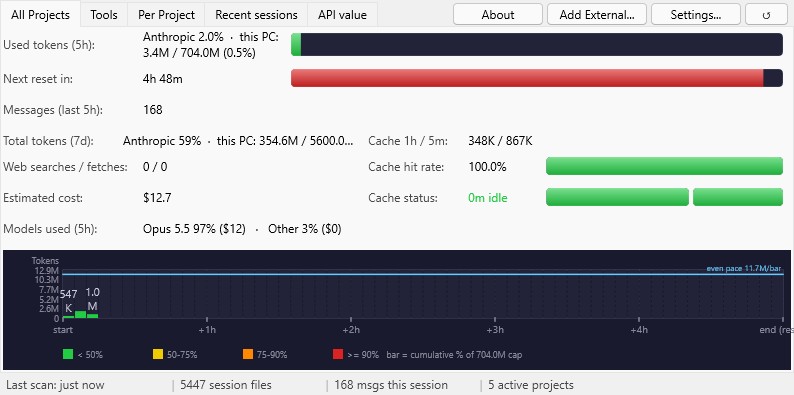Click the longer cache status bar
Screen dimensions: 794x395
[x=617, y=197]
